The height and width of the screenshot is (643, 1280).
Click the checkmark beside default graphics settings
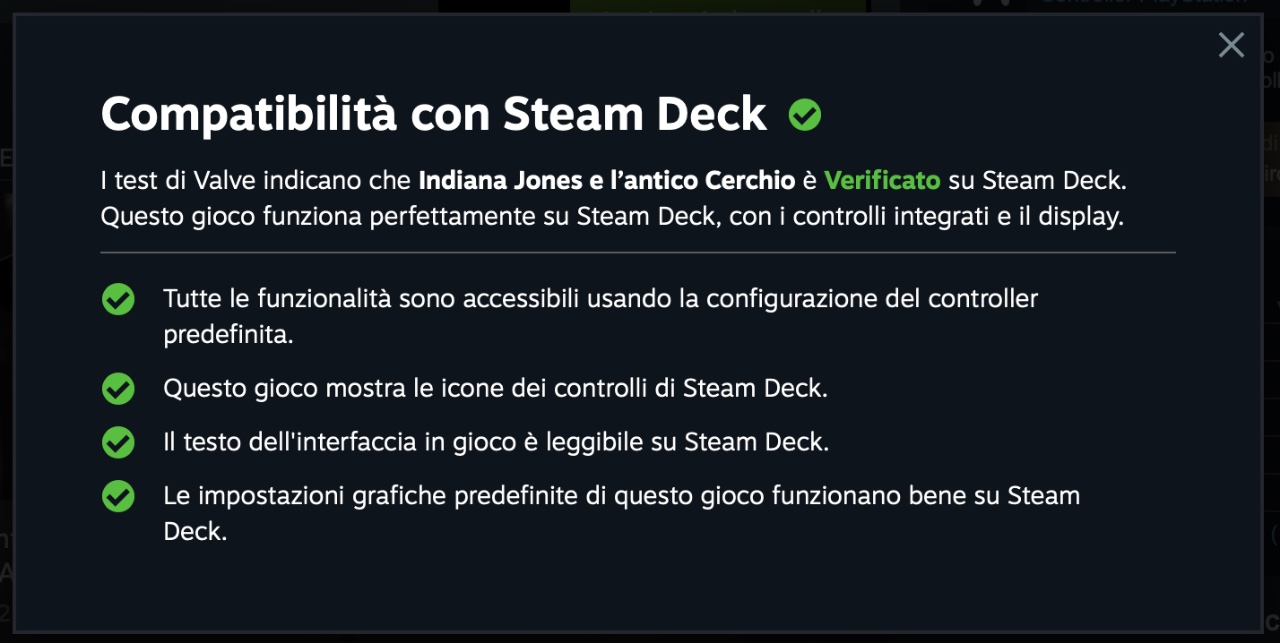(x=118, y=496)
